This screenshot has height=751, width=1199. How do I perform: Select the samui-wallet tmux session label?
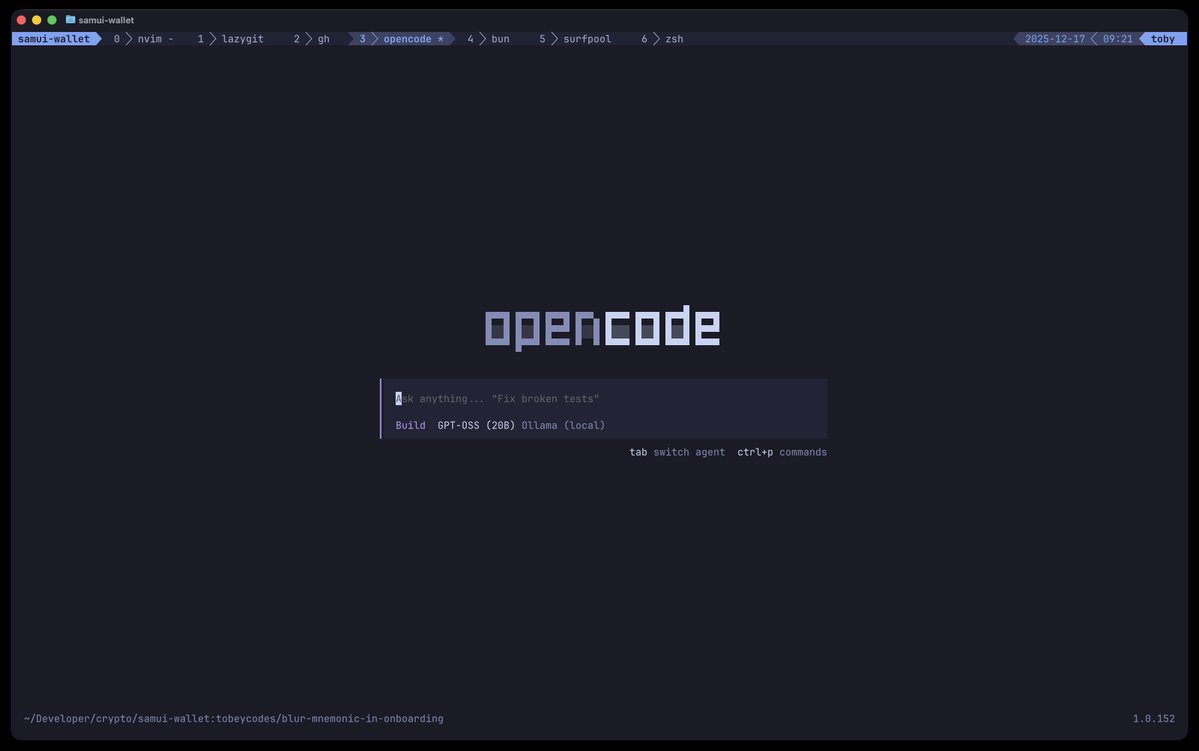click(54, 39)
